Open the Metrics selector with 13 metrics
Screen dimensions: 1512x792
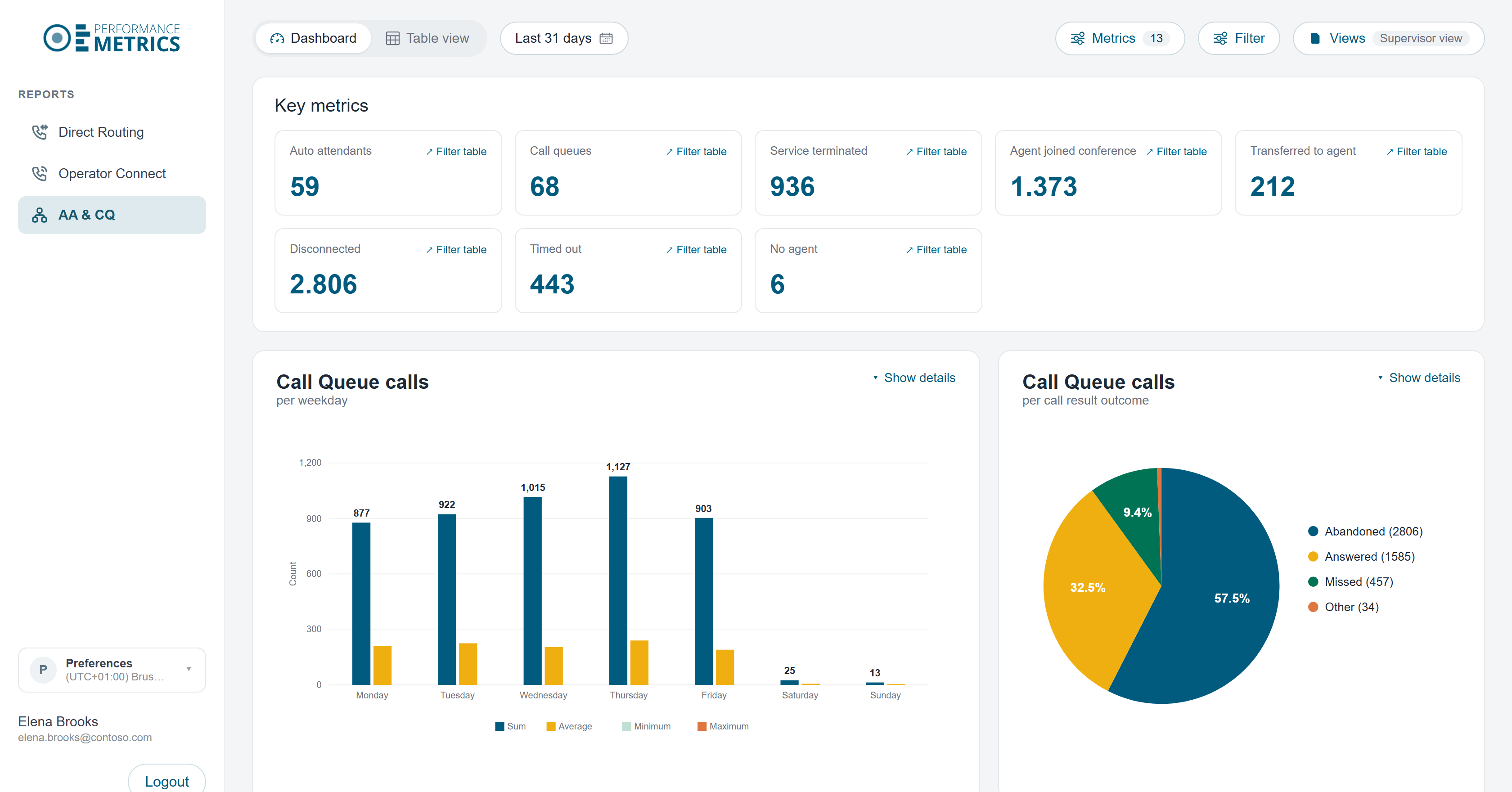1119,39
